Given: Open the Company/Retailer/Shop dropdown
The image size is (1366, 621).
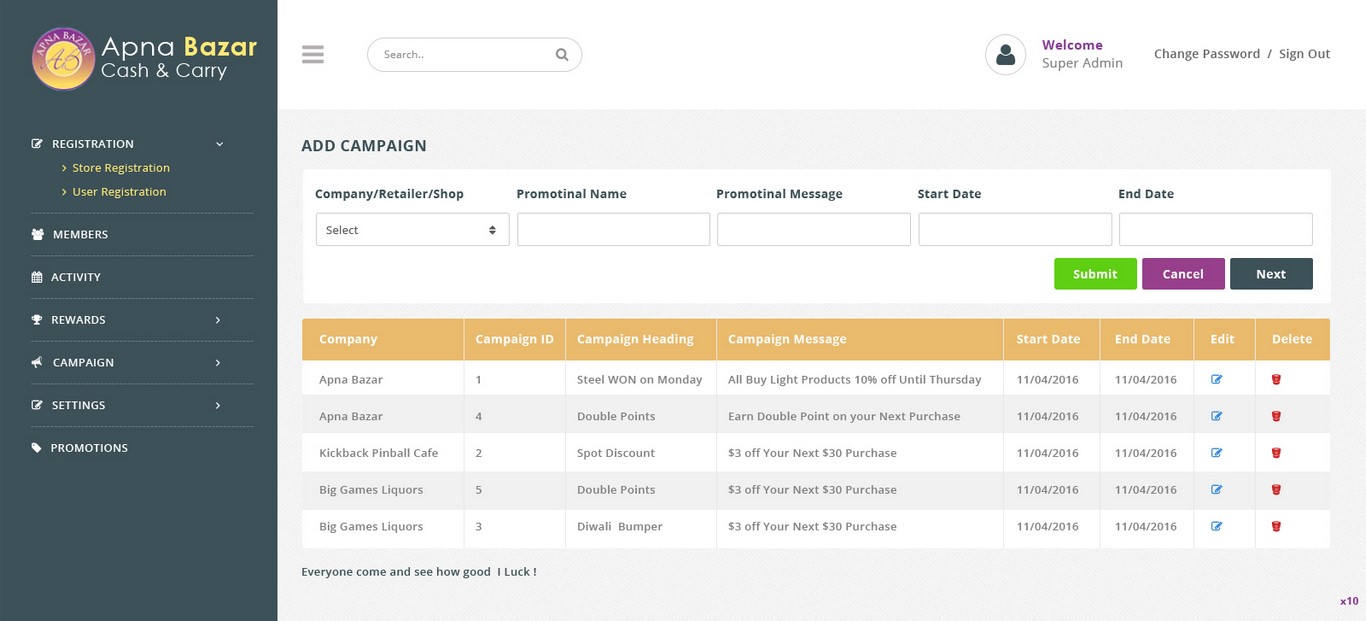Looking at the screenshot, I should (412, 230).
